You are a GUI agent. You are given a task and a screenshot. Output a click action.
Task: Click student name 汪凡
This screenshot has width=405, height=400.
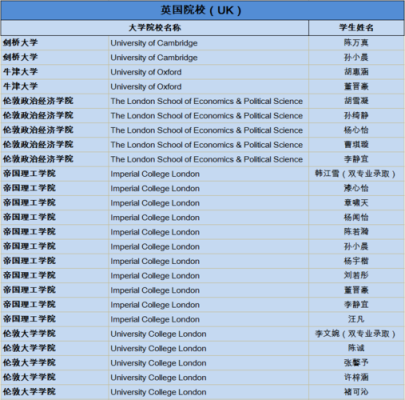coord(356,319)
